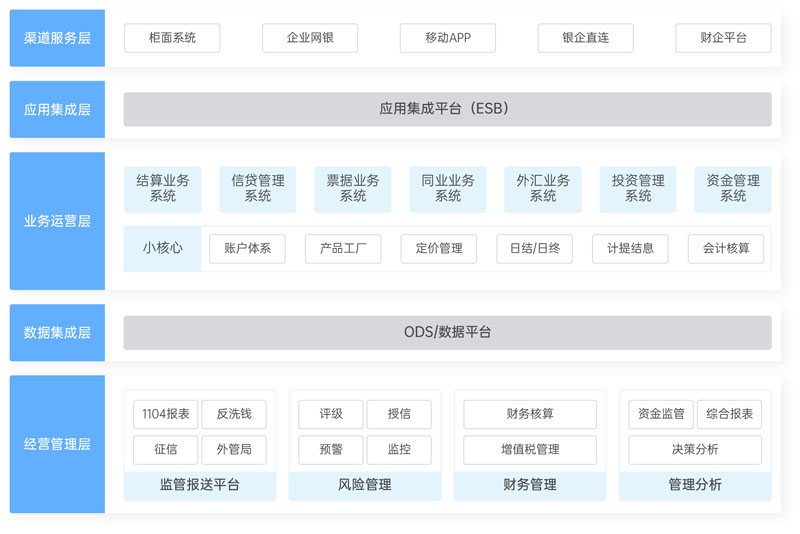Open the 决策分析 box
This screenshot has width=800, height=534.
695,450
